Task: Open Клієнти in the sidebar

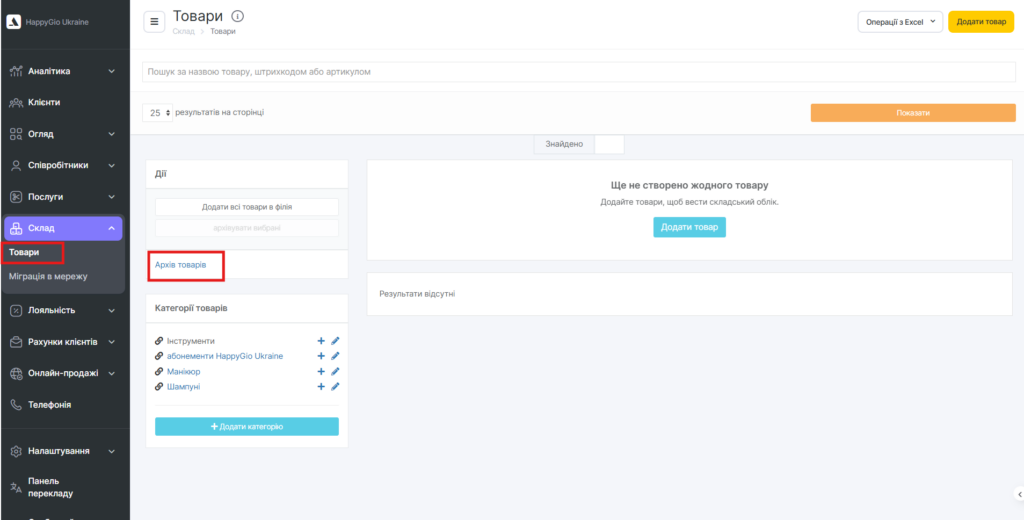Action: [x=44, y=102]
